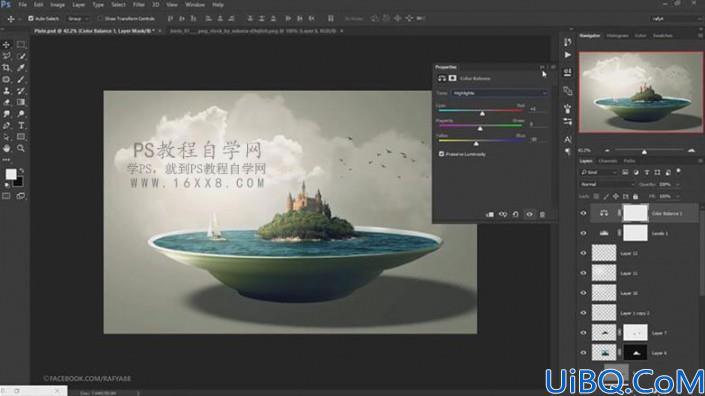The height and width of the screenshot is (396, 705).
Task: Click Navigator zoom in button
Action: pos(691,151)
